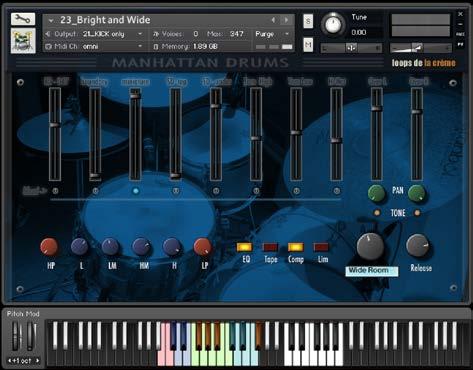Increase octave with +1 oct right arrow

37,360
